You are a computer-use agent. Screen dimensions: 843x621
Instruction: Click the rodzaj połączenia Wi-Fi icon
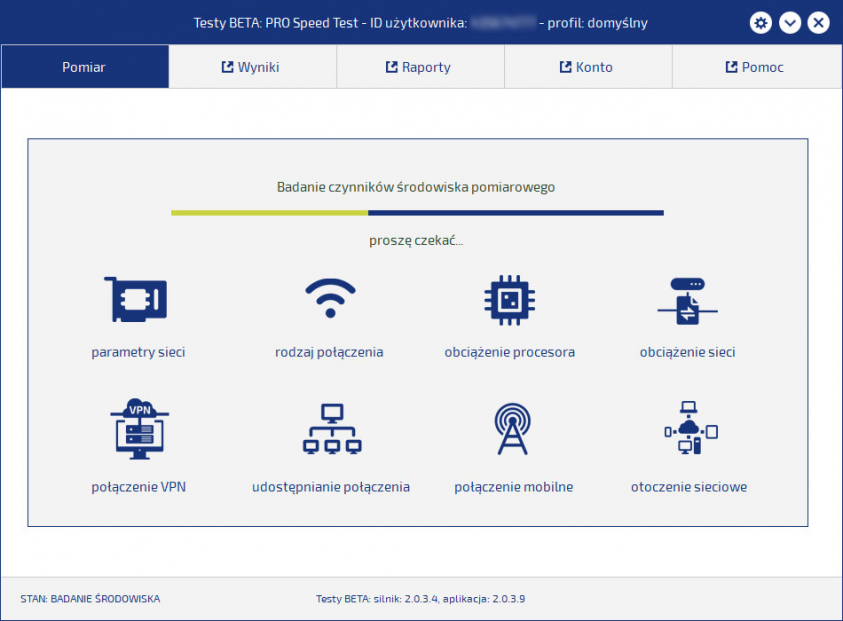click(330, 297)
